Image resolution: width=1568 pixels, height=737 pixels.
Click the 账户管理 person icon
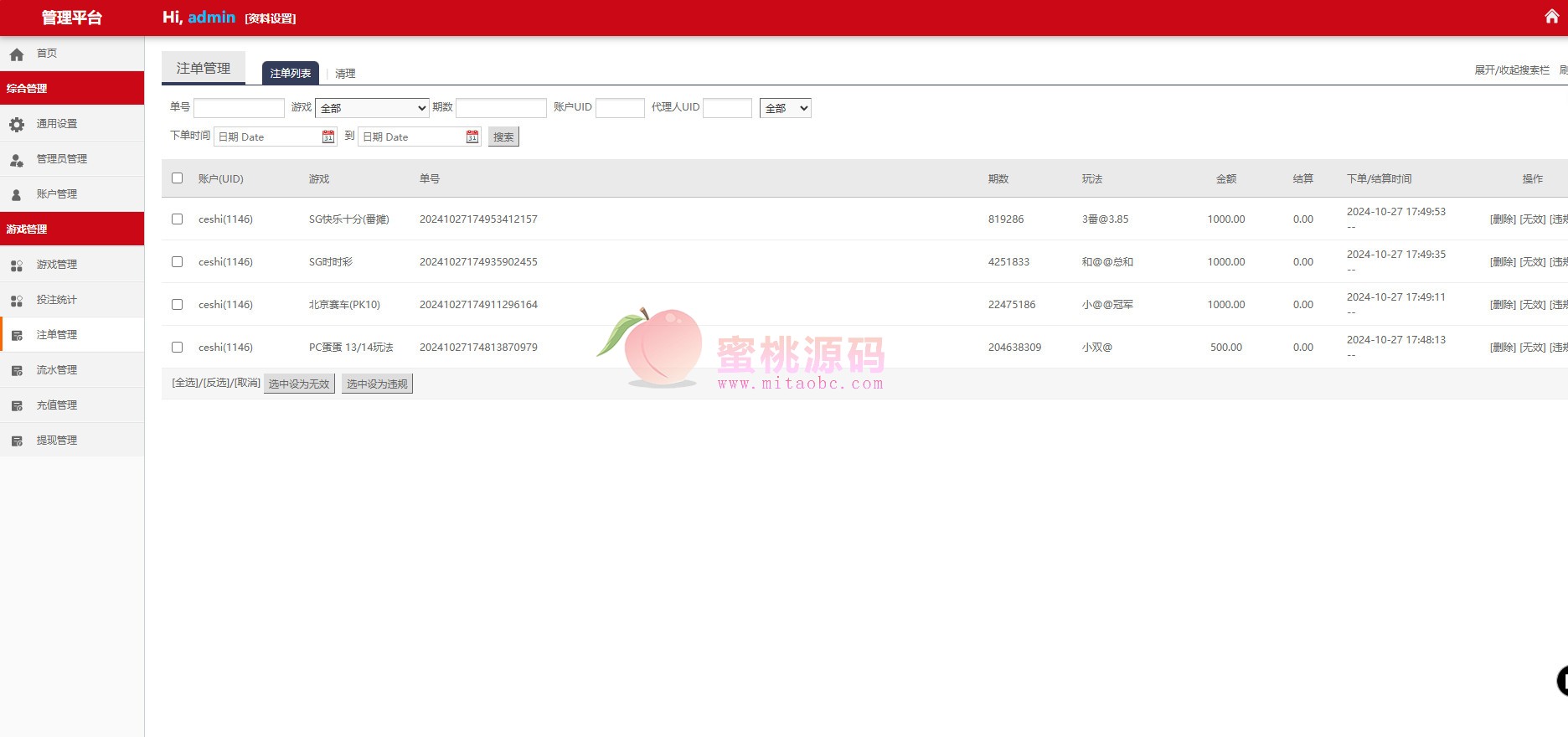(x=17, y=194)
